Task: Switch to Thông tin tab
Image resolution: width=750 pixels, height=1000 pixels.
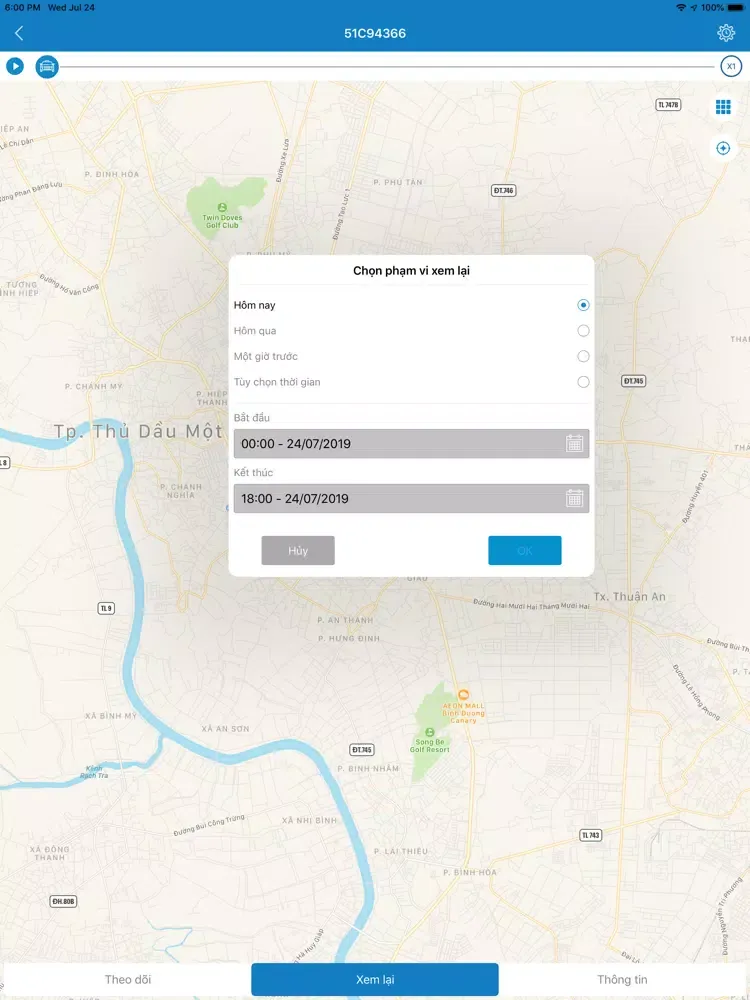Action: point(622,979)
